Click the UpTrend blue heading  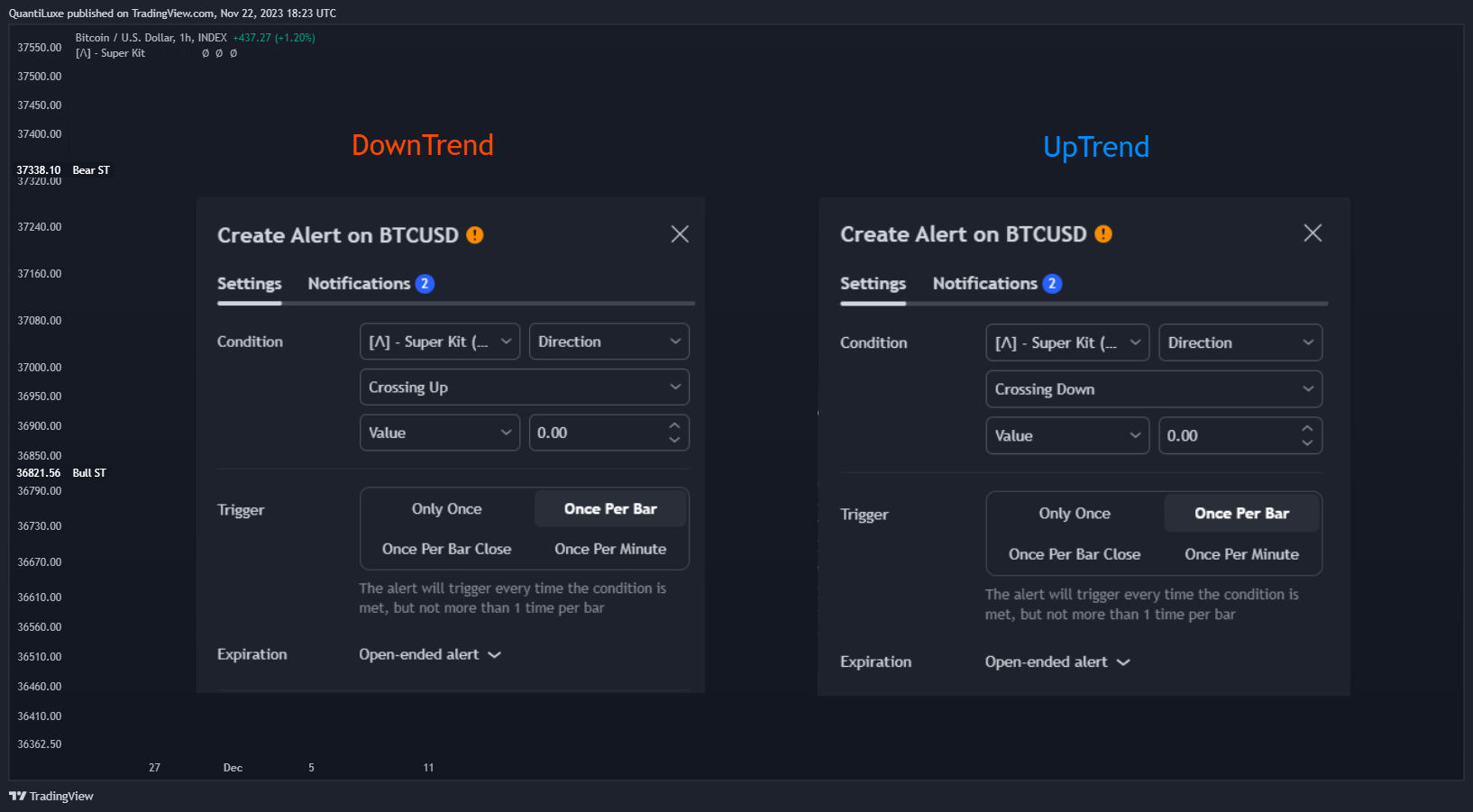(x=1096, y=147)
